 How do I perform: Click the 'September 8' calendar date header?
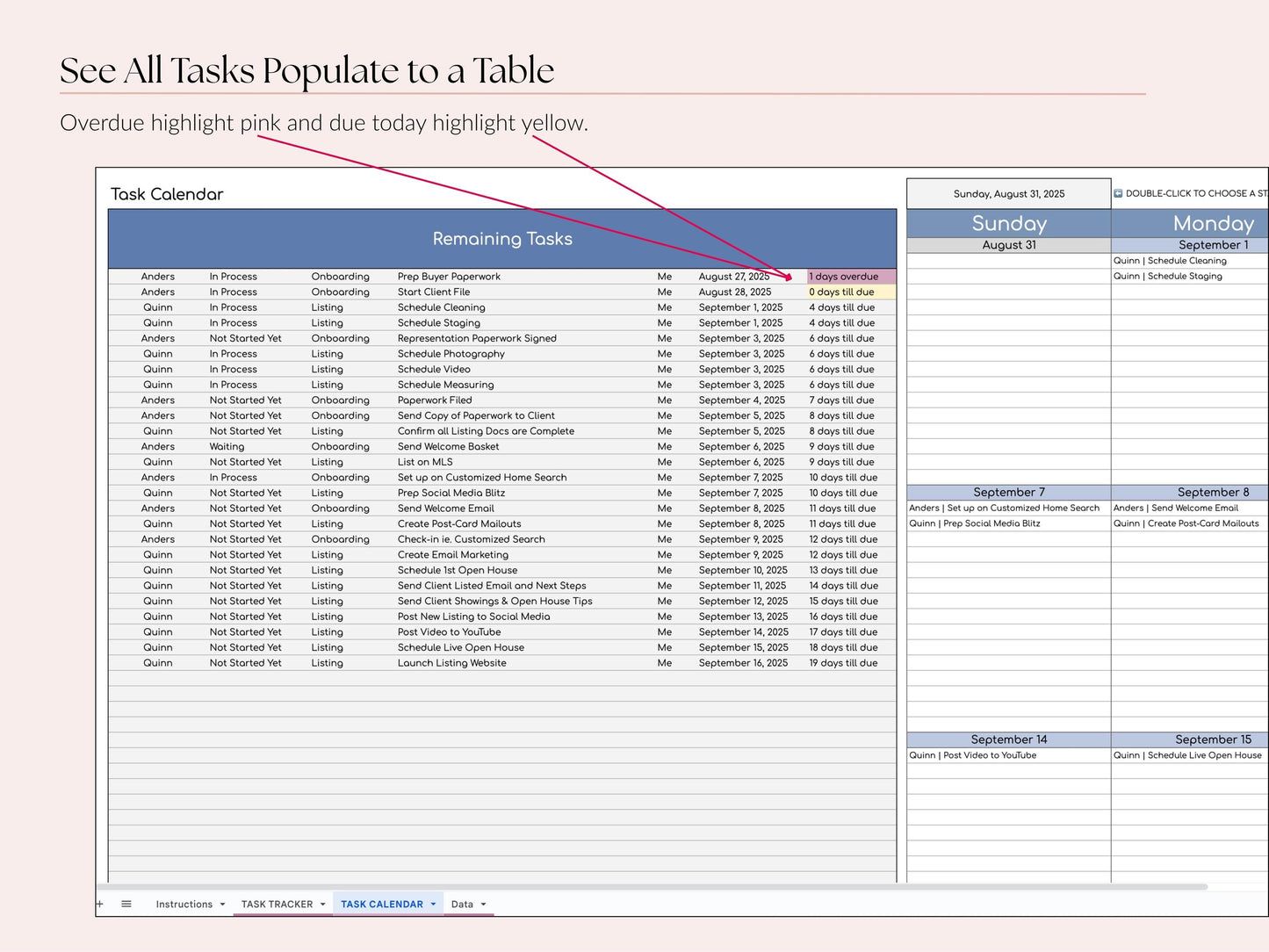(1191, 493)
